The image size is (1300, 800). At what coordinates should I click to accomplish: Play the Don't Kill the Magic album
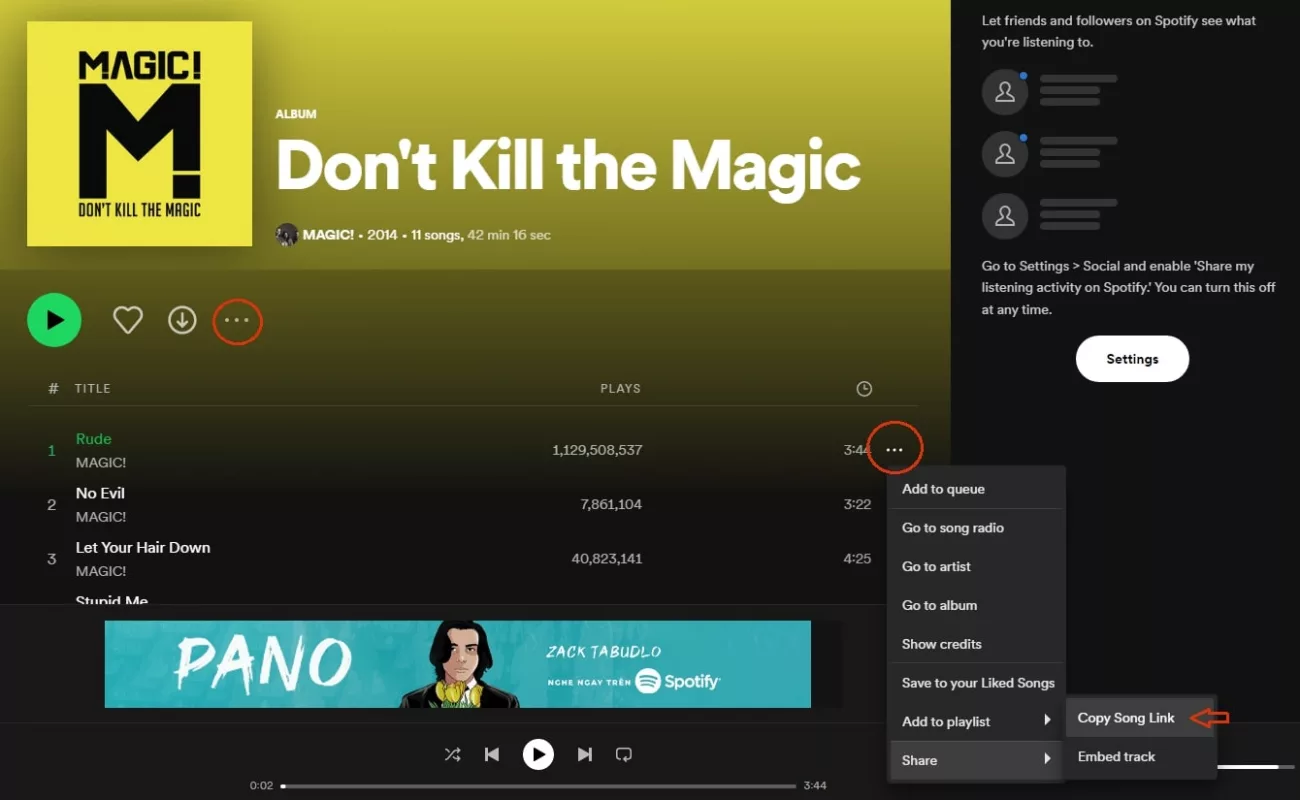coord(54,320)
